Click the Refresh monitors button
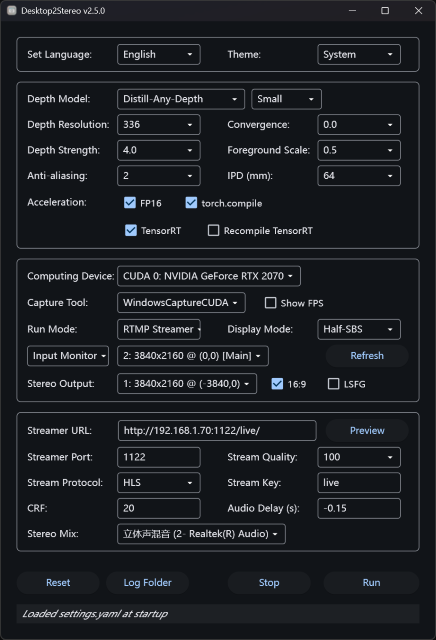The height and width of the screenshot is (640, 436). (x=367, y=356)
